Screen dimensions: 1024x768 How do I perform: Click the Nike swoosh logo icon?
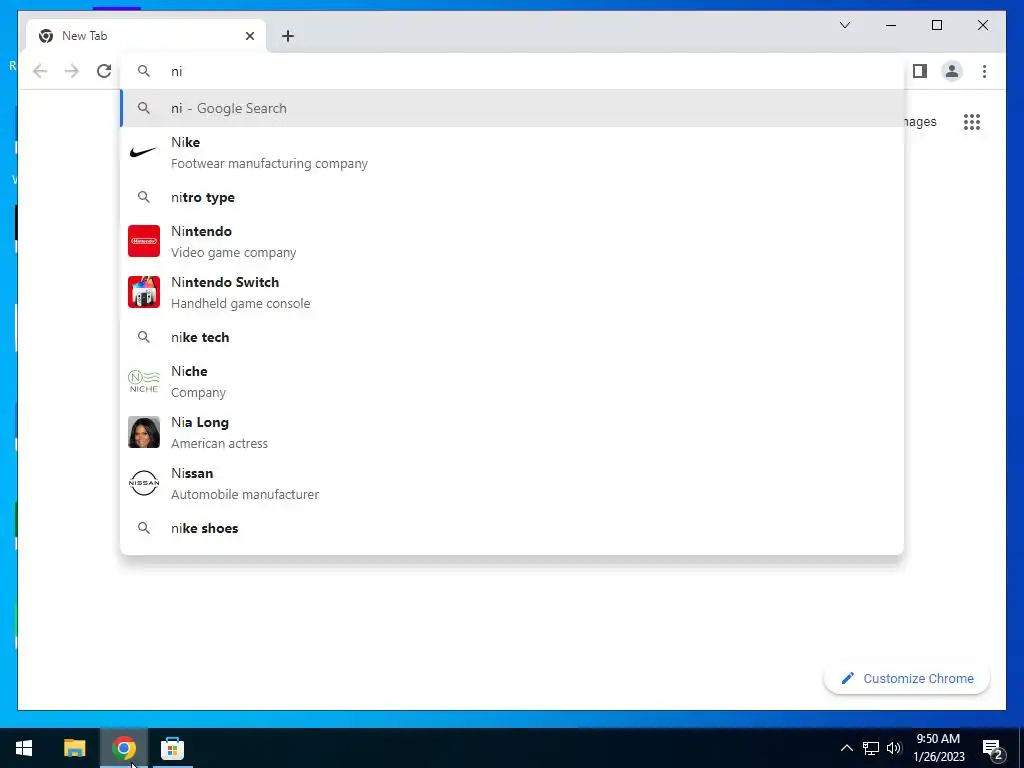click(144, 153)
